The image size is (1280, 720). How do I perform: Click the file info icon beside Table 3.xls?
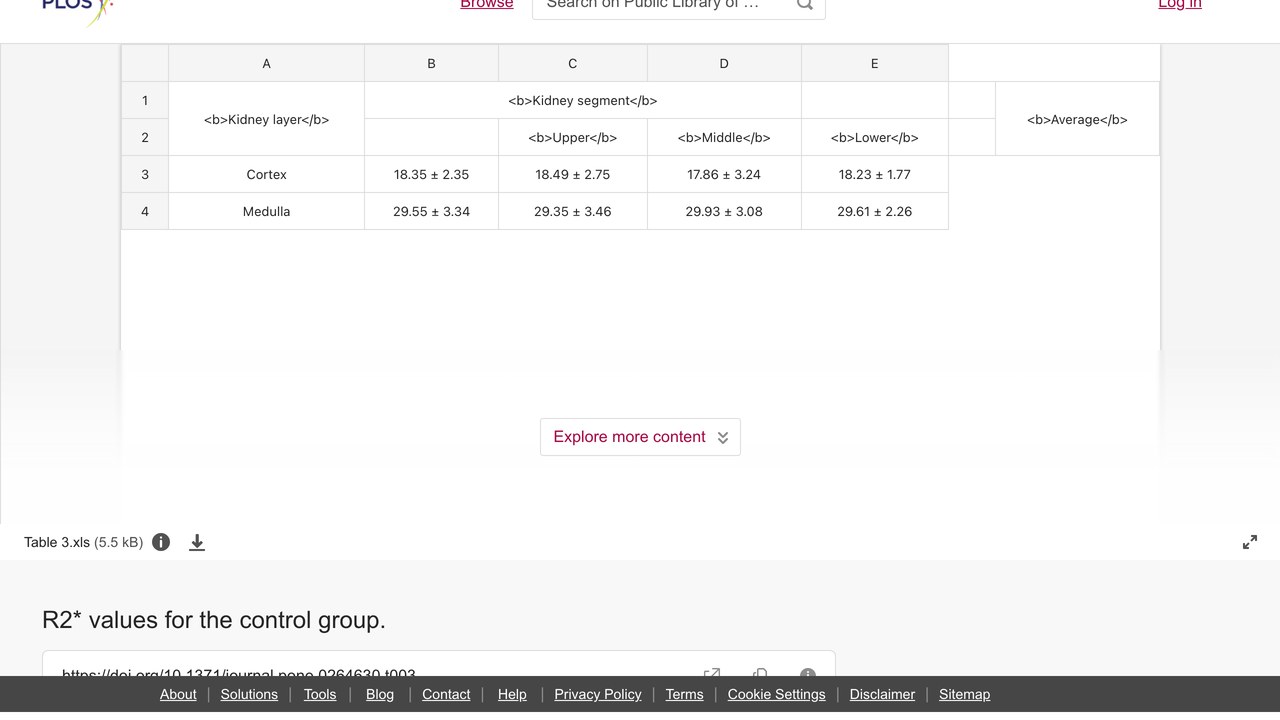coord(161,542)
